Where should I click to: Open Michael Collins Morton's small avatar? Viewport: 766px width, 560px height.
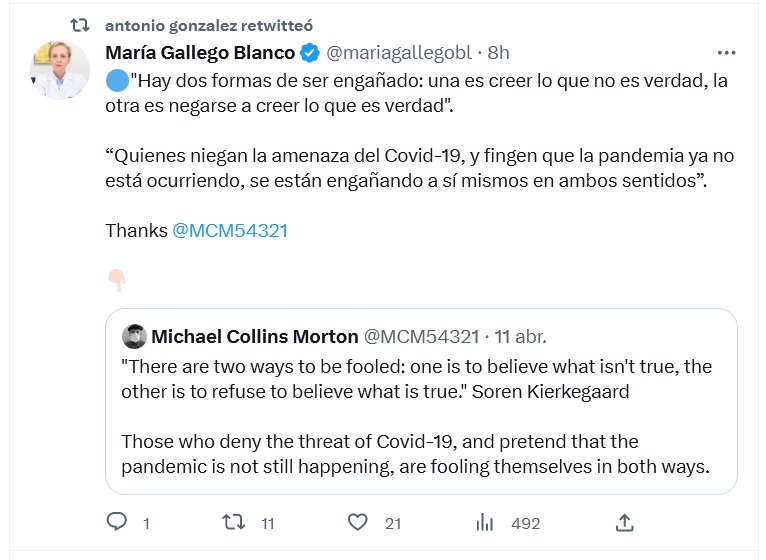pos(134,335)
